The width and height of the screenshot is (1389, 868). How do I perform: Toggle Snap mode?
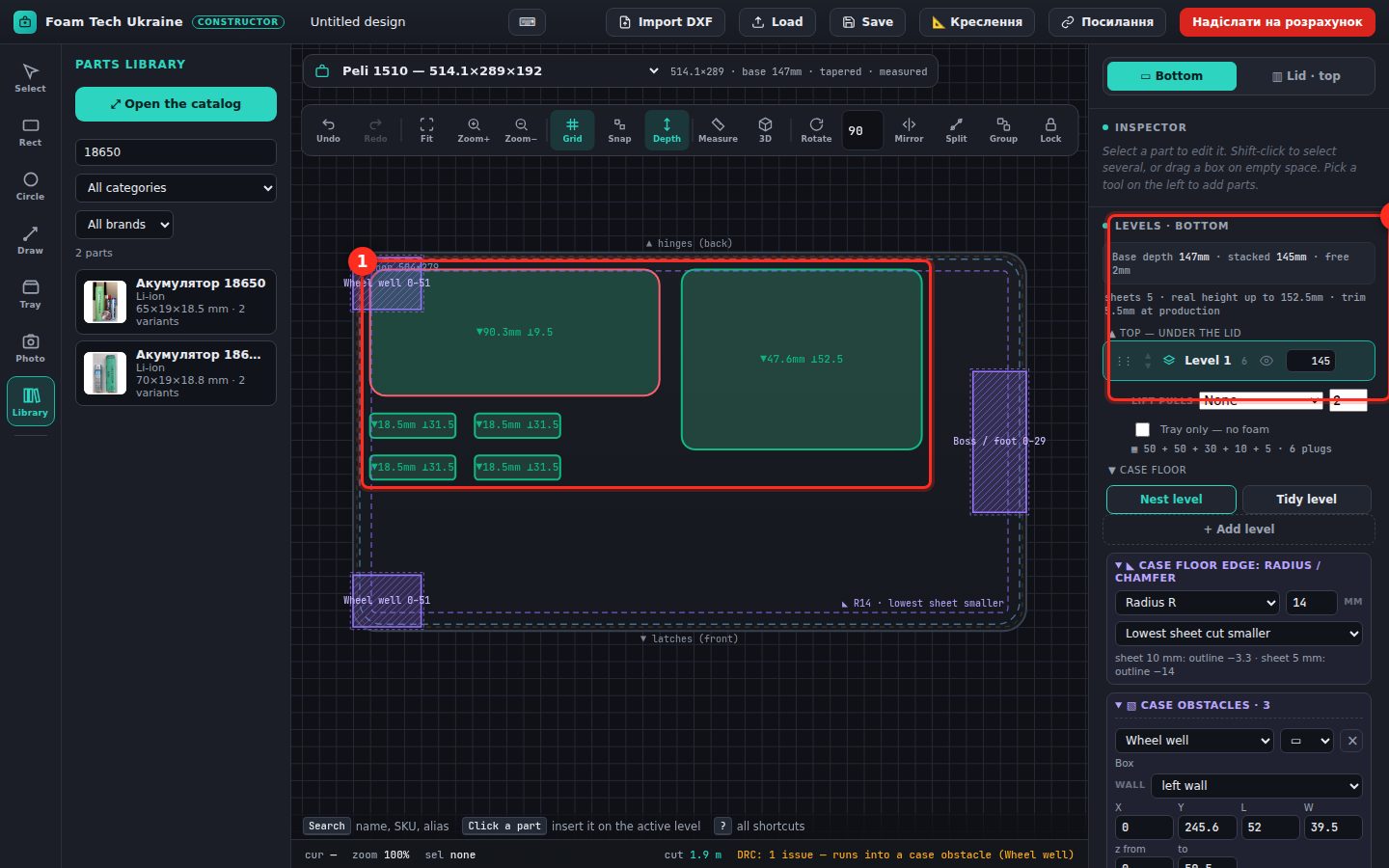619,130
